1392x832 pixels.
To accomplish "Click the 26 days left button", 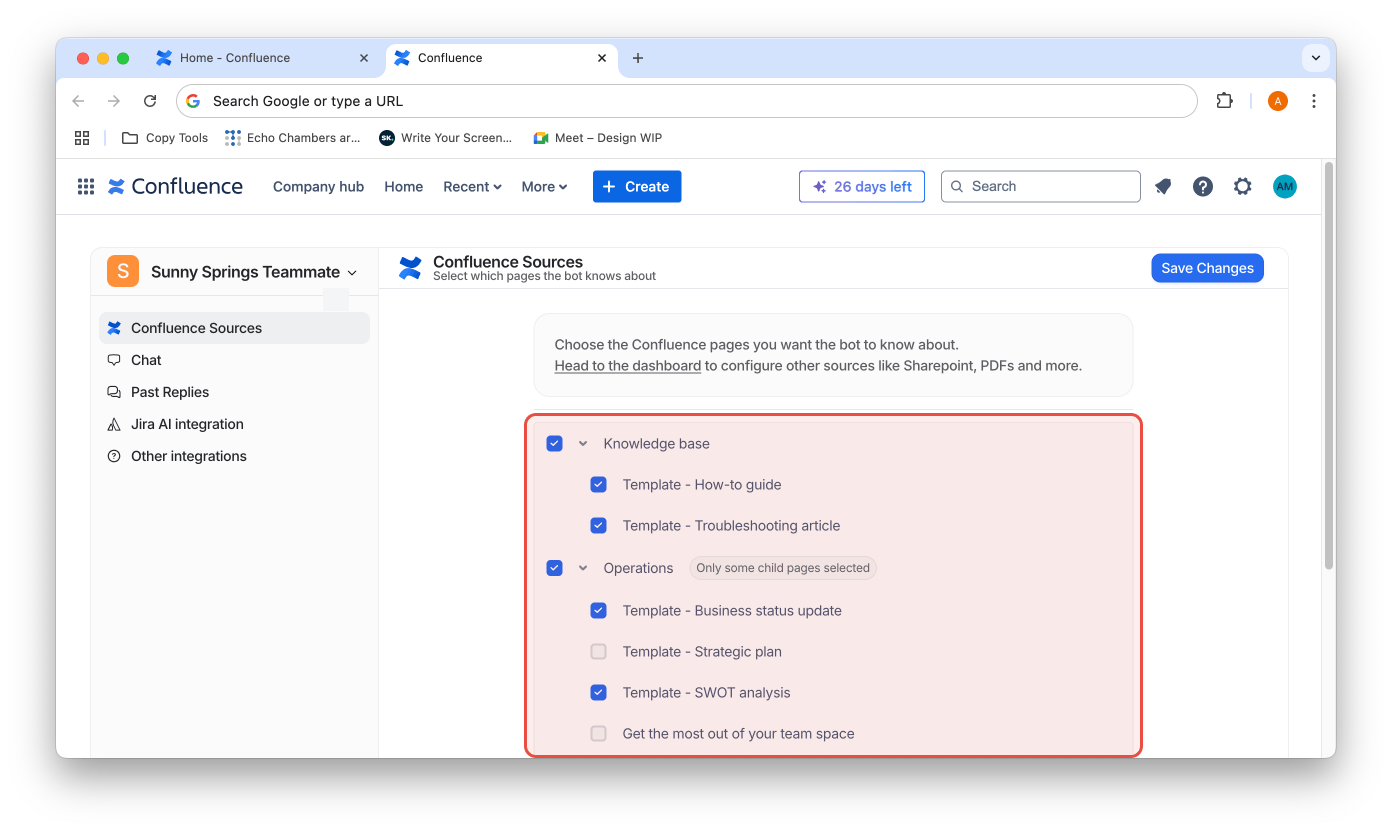I will coord(862,186).
